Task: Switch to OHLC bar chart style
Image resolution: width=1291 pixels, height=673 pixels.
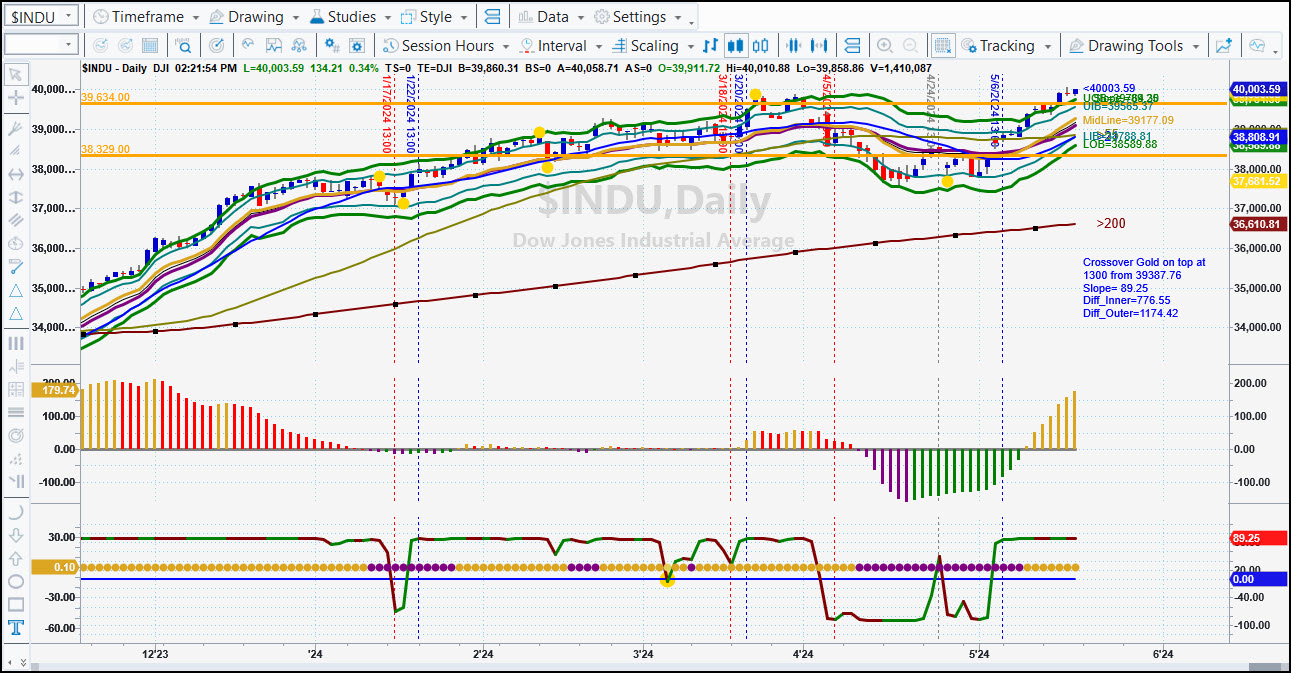Action: pos(711,46)
